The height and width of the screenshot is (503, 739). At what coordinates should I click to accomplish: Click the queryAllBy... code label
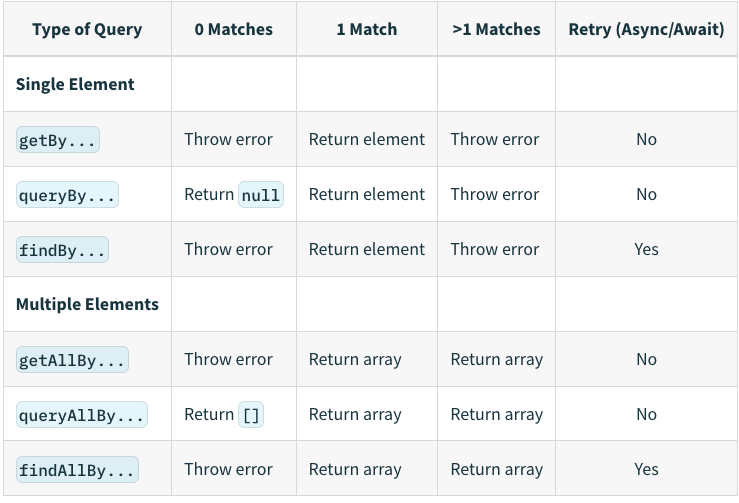point(82,415)
